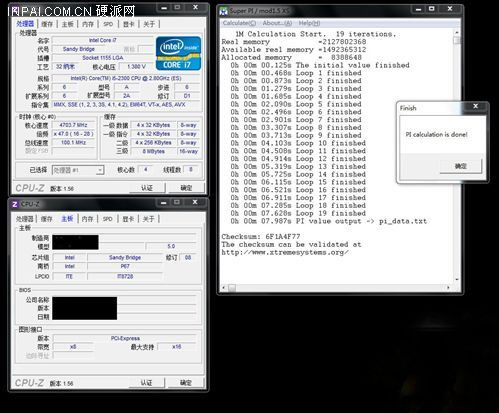Click 'Sandy Bridge' chipset value in mainboard window
Viewport: 499px width, 413px height.
125,257
